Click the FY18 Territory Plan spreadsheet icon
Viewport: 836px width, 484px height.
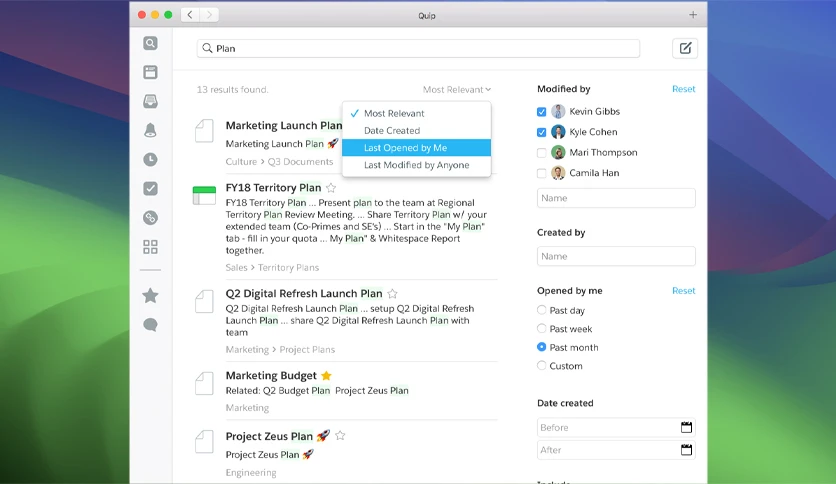204,195
